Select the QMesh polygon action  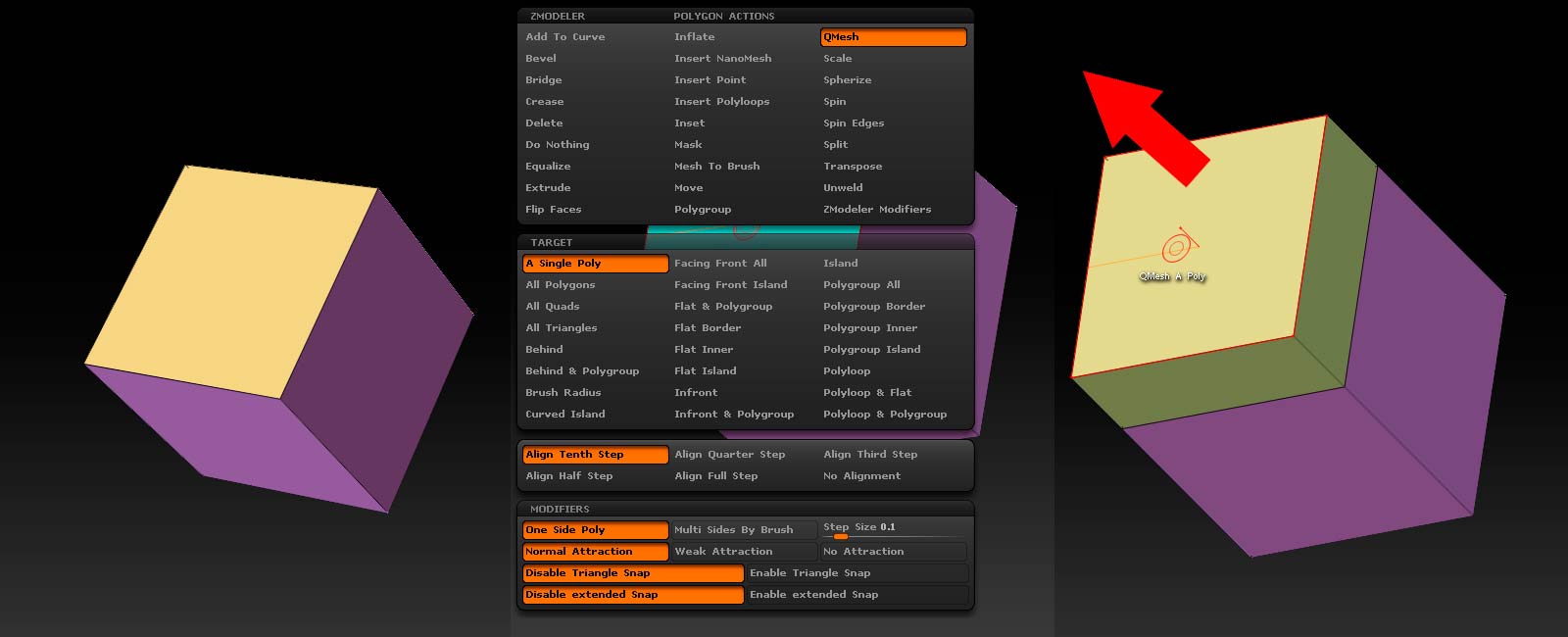pyautogui.click(x=892, y=37)
